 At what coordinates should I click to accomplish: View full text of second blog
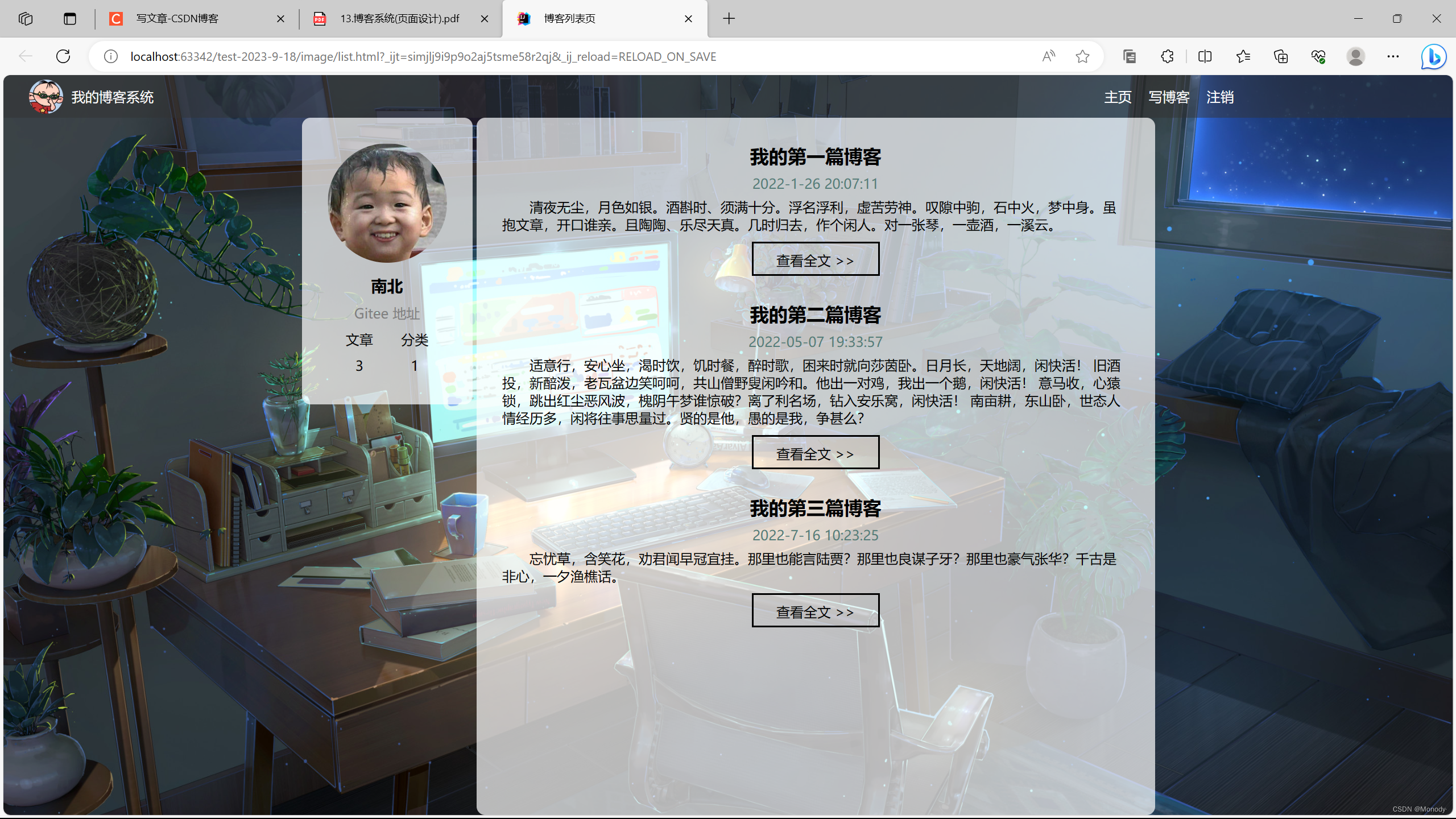pos(816,453)
